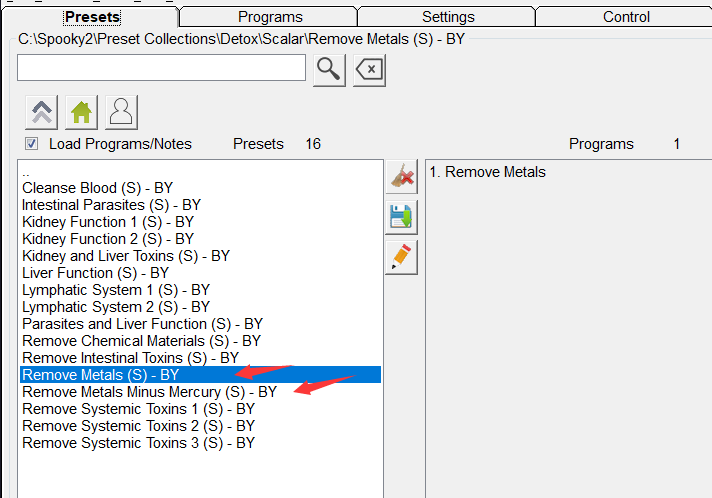
Task: Select Remove Metals Minus Mercury preset
Action: click(149, 392)
